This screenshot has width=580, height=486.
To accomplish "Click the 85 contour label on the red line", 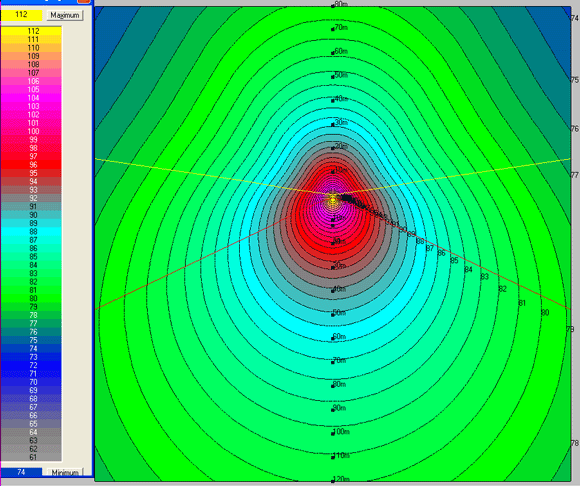I will (x=454, y=260).
